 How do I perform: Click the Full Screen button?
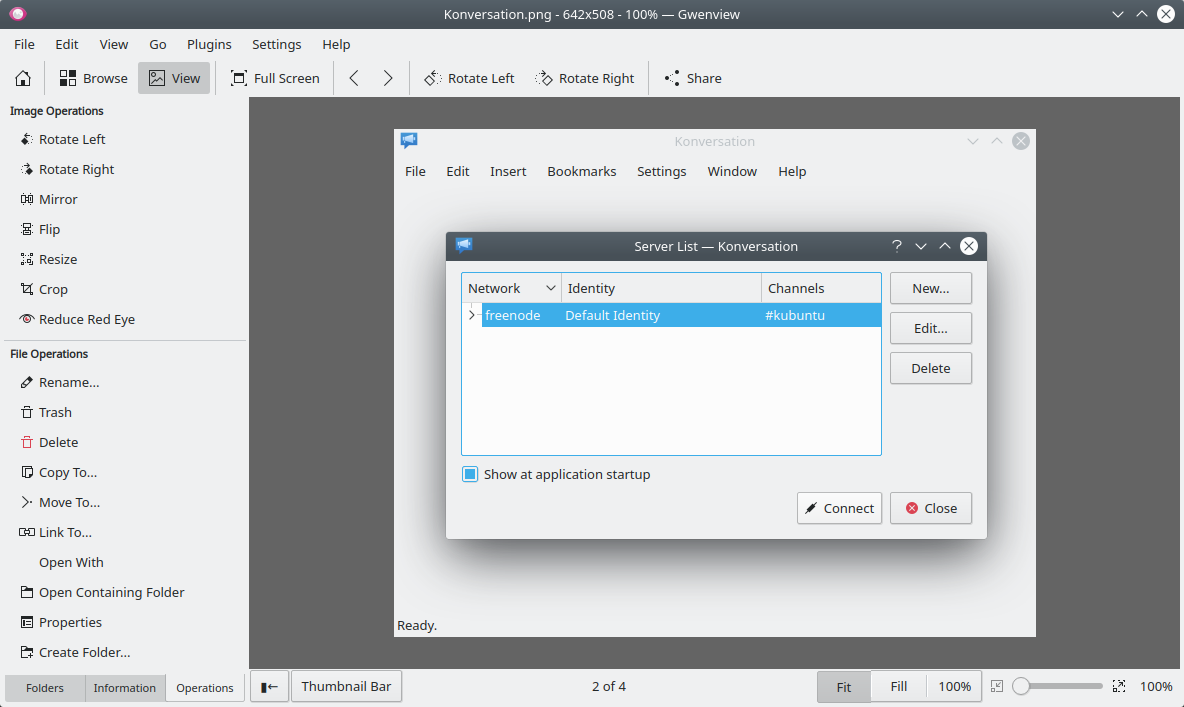[275, 78]
